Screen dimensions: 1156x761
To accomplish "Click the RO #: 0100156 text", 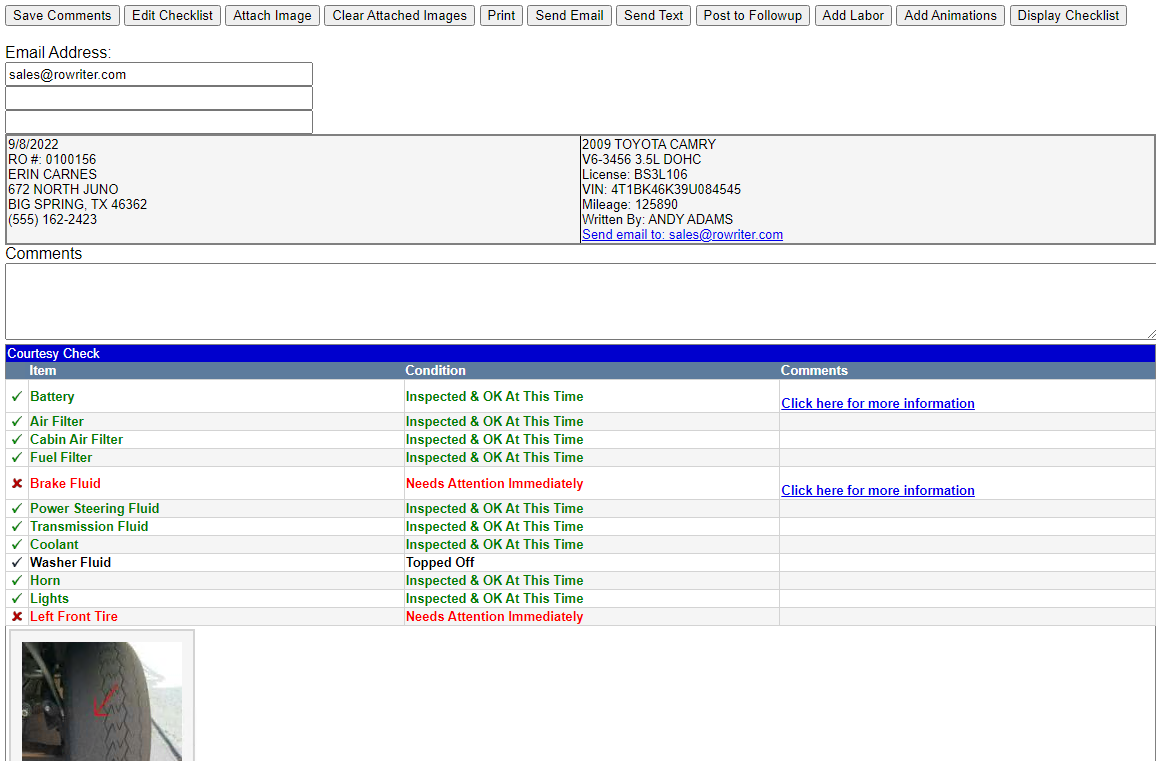I will tap(52, 159).
